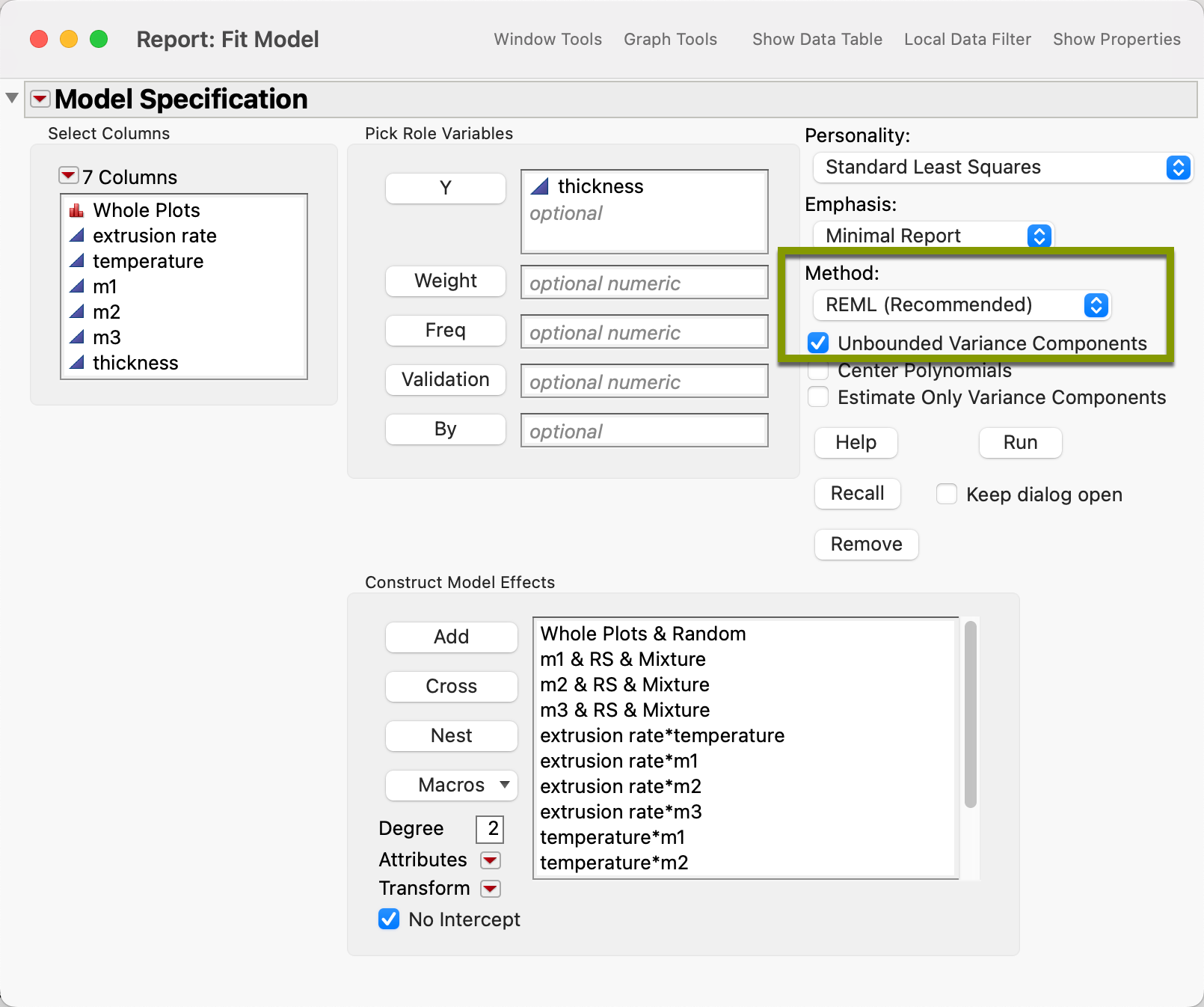Screen dimensions: 1204x1007
Task: Open the Attributes red triangle menu
Action: 491,860
